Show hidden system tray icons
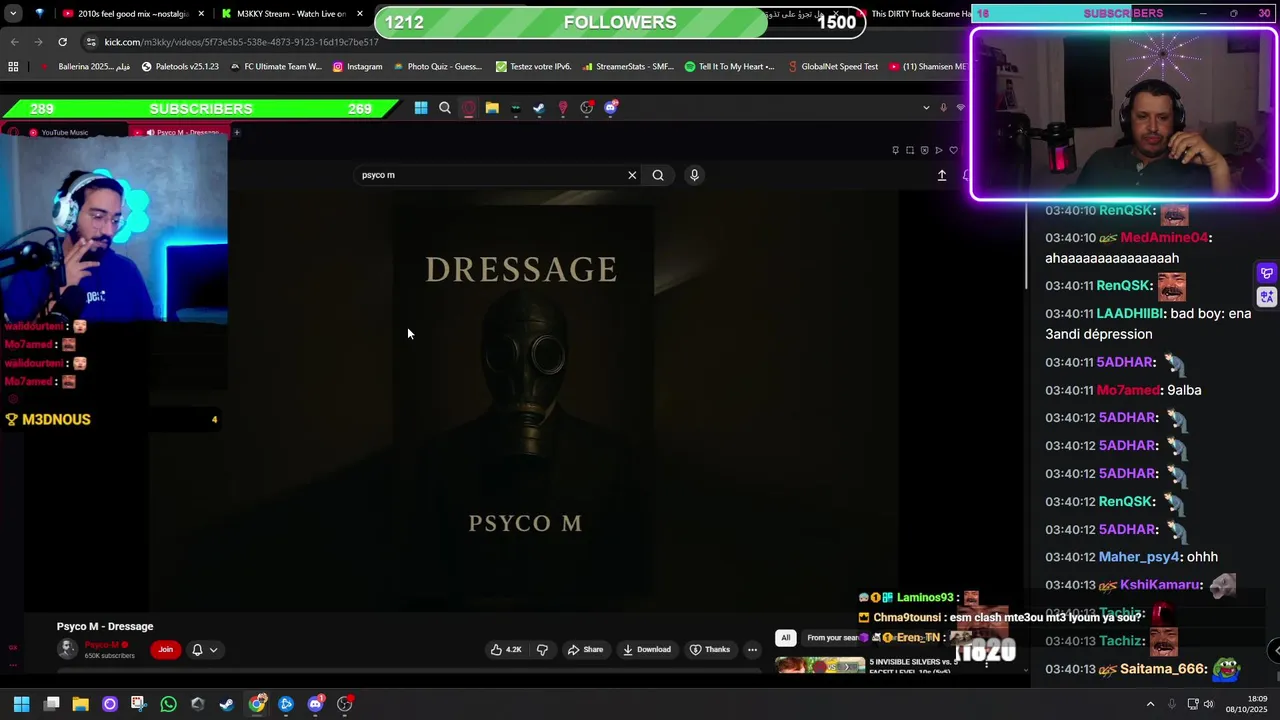Viewport: 1280px width, 720px height. click(1150, 704)
